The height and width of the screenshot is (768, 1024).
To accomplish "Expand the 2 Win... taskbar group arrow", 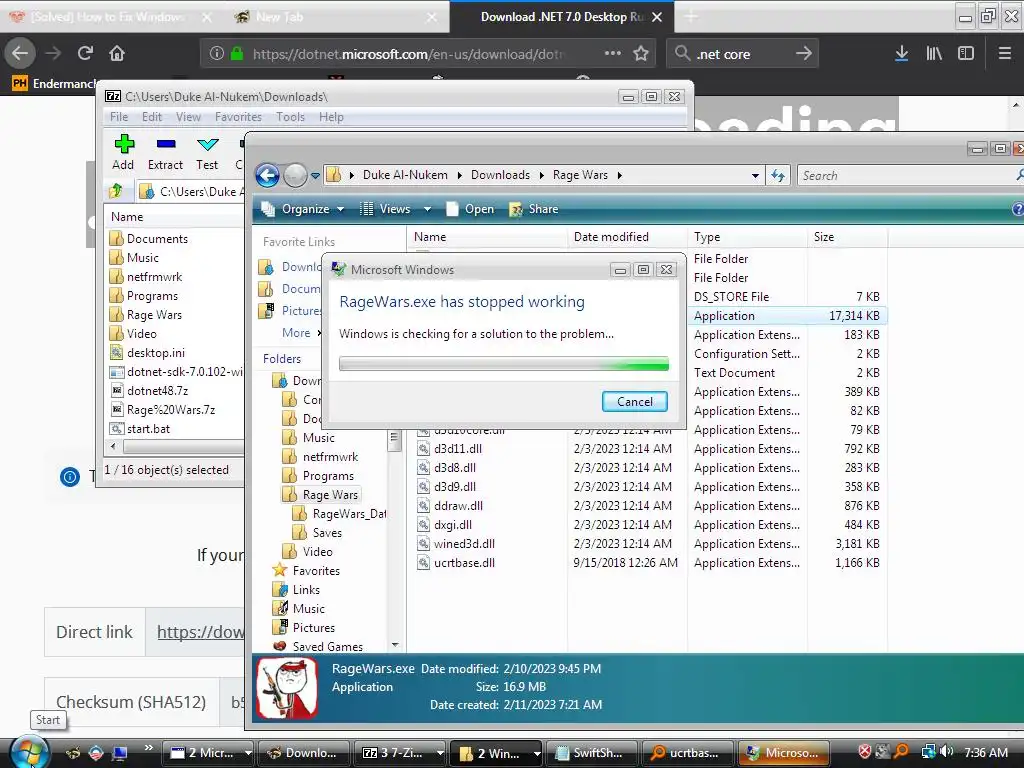I will coord(536,753).
